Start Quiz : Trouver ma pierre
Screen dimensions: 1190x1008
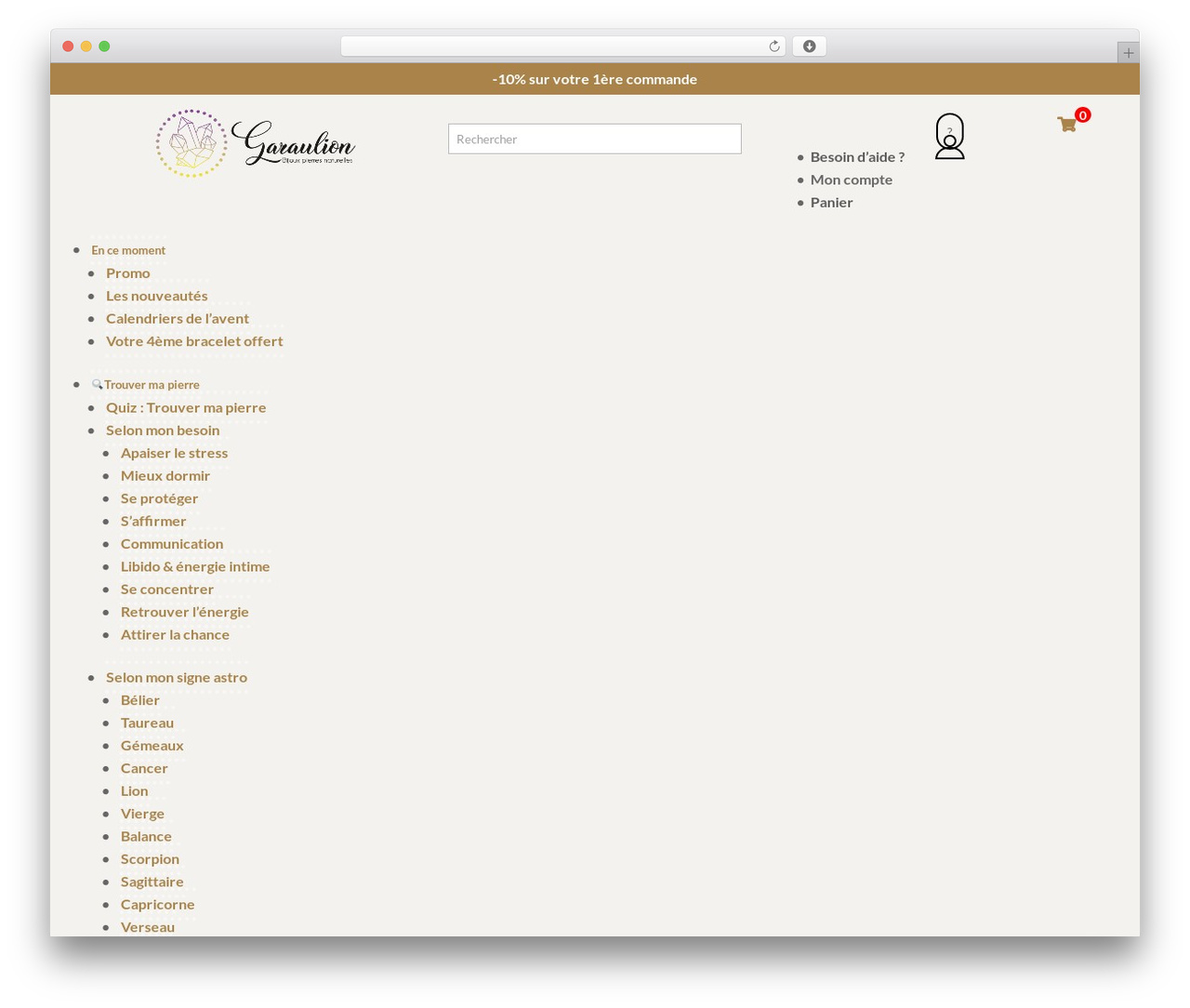click(186, 407)
